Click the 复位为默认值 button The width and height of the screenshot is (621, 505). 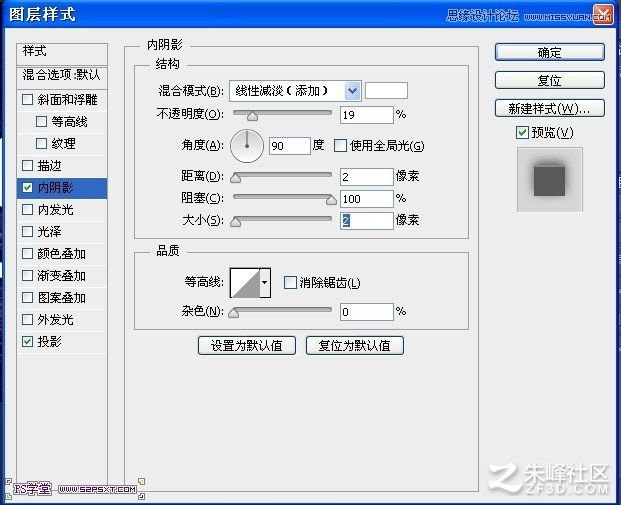click(355, 345)
